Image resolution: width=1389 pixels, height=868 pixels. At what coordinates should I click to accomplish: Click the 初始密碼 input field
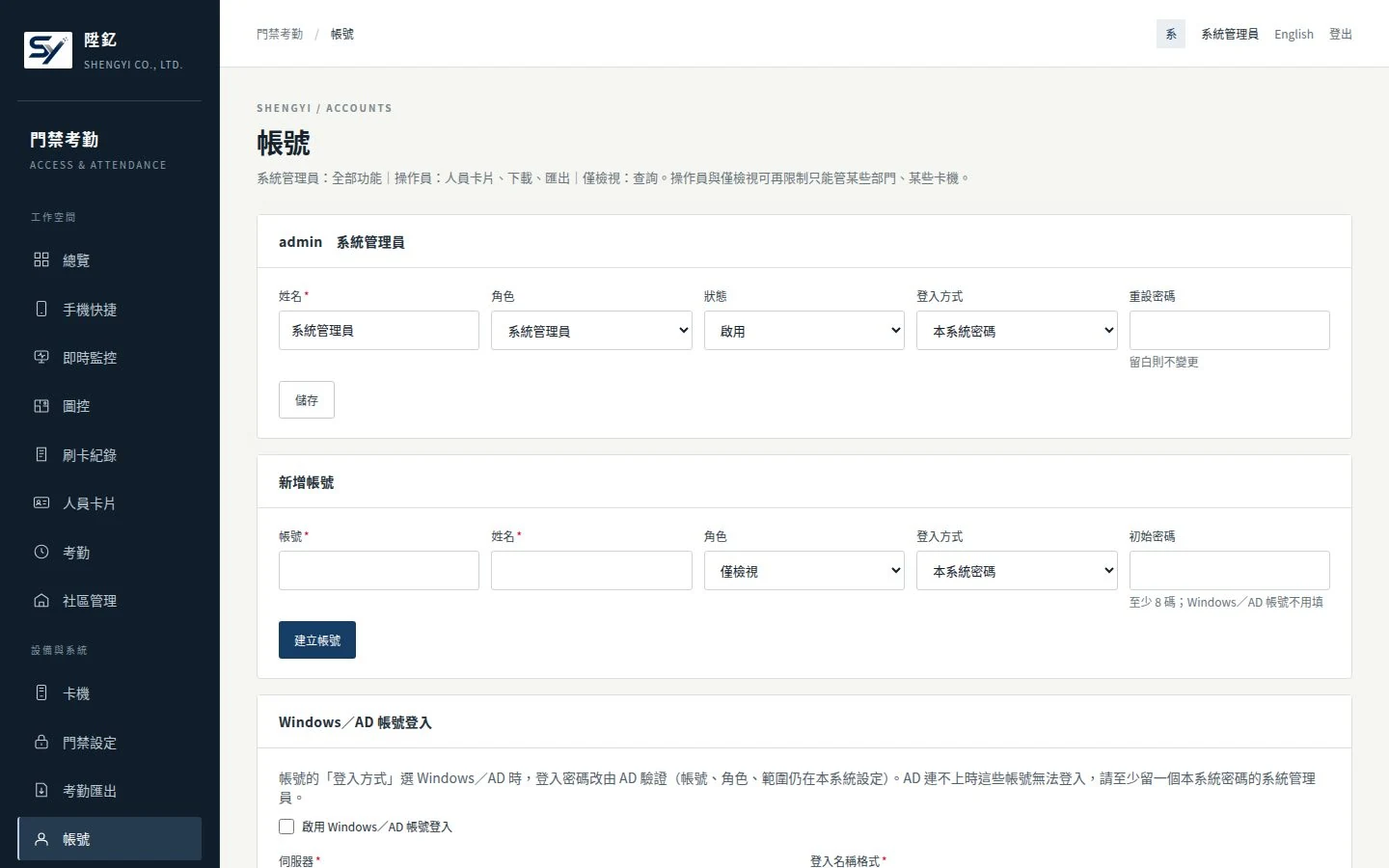pyautogui.click(x=1230, y=570)
